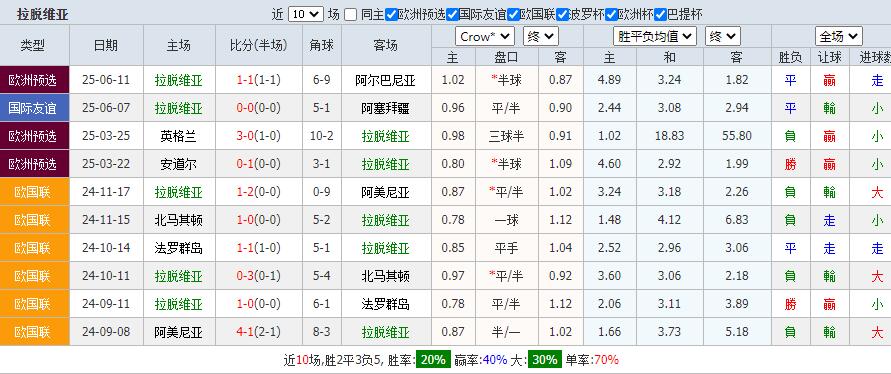Screen dimensions: 891x374
Task: Open 拉脱维亚 home team on 24-09-11 row
Action: pyautogui.click(x=178, y=304)
